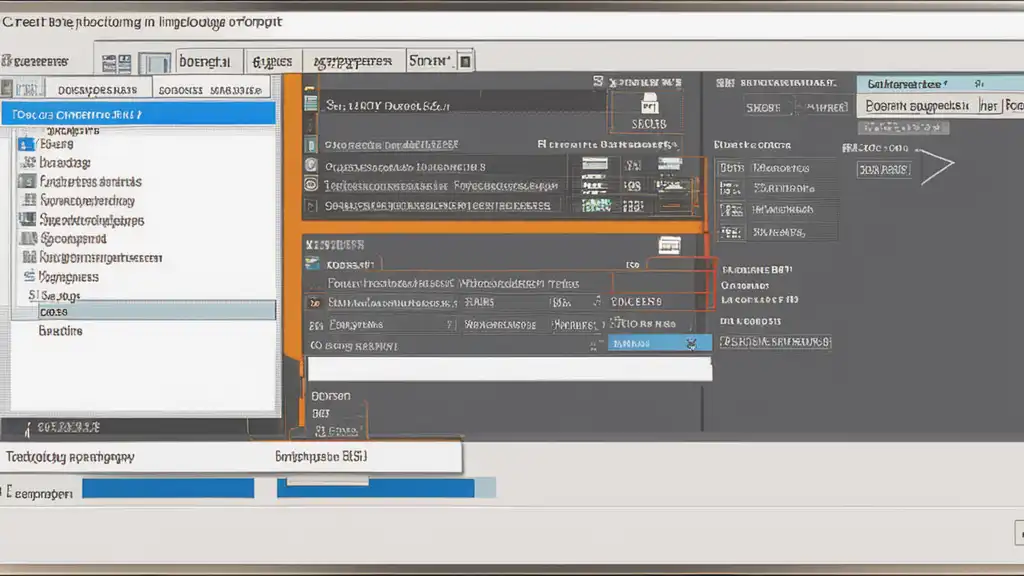Expand the play triangle row in the dark panel

tap(311, 206)
